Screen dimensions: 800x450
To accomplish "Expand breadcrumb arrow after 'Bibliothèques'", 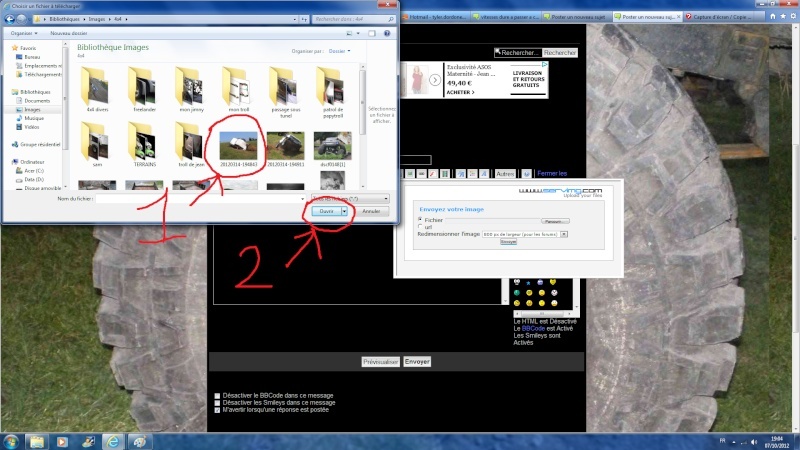I will coord(85,19).
